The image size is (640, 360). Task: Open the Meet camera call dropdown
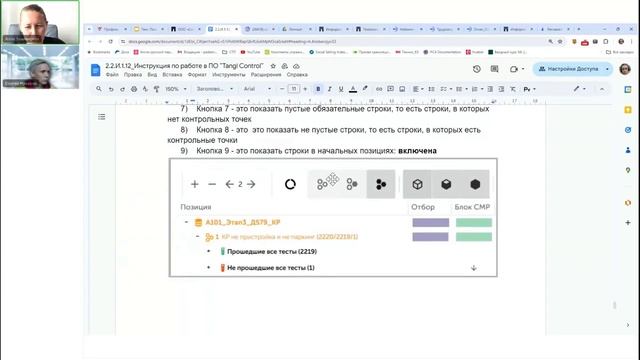[517, 69]
